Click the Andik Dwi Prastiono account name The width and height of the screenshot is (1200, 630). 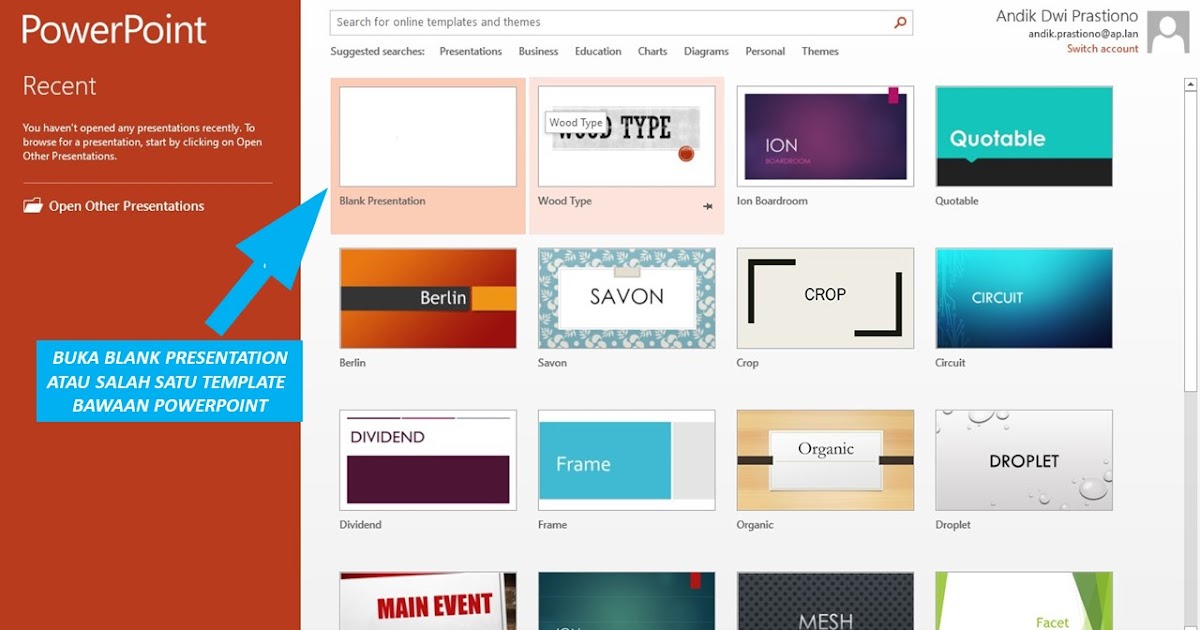pos(1067,16)
